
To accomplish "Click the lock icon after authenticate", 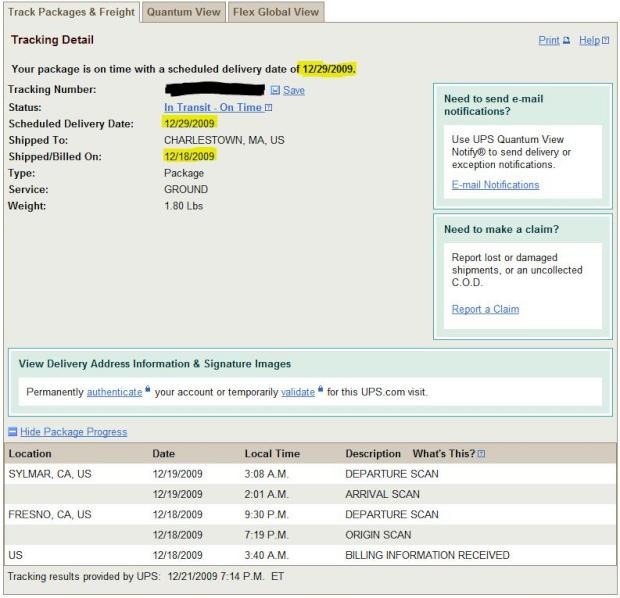I will point(148,391).
